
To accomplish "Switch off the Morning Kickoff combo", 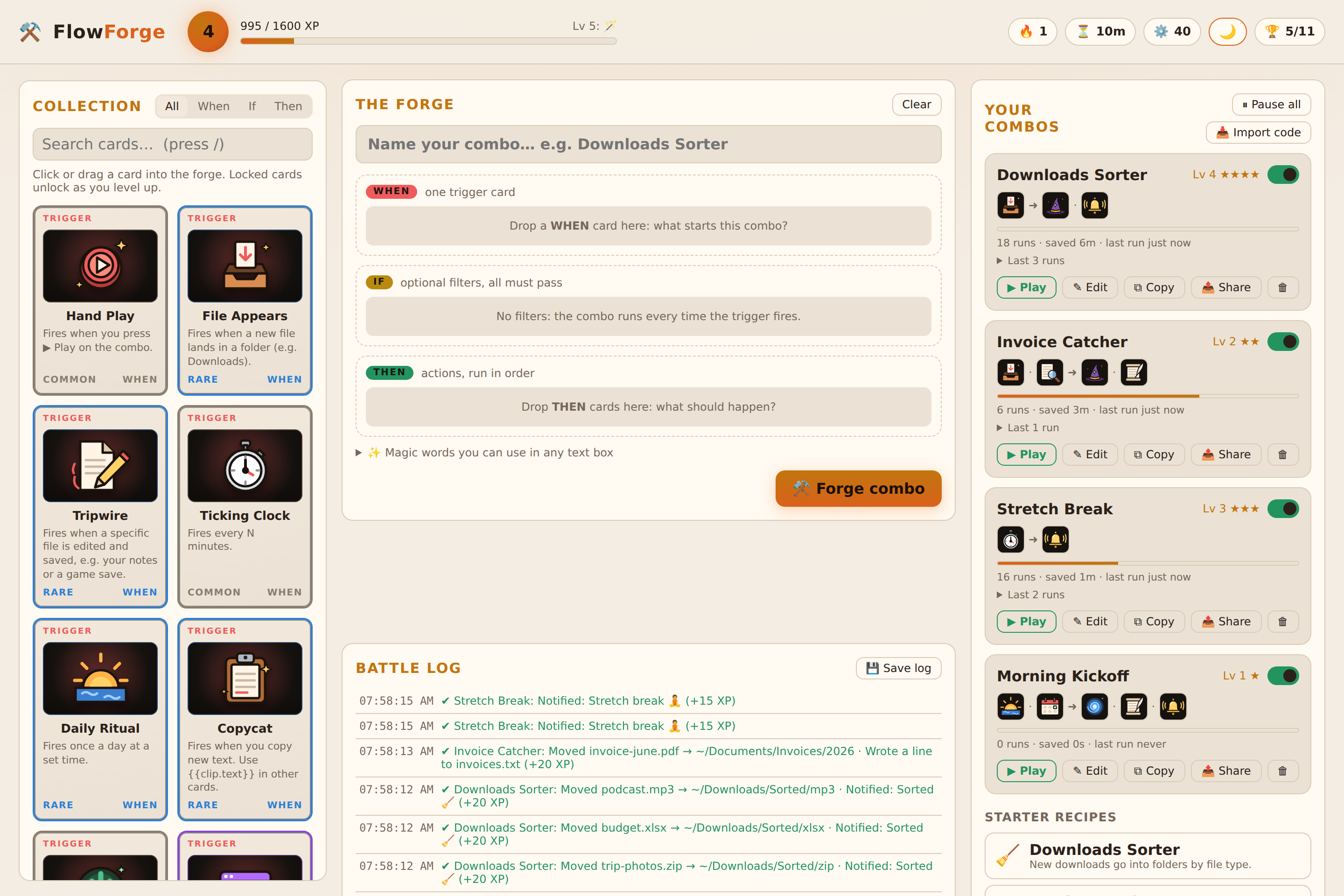I will (1283, 675).
